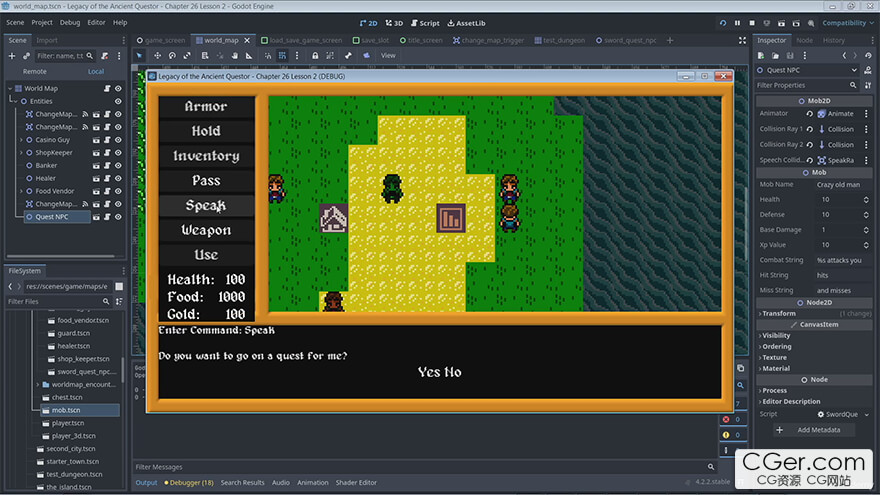Select the Ruler Mode tool
This screenshot has height=495, width=880.
pyautogui.click(x=249, y=56)
